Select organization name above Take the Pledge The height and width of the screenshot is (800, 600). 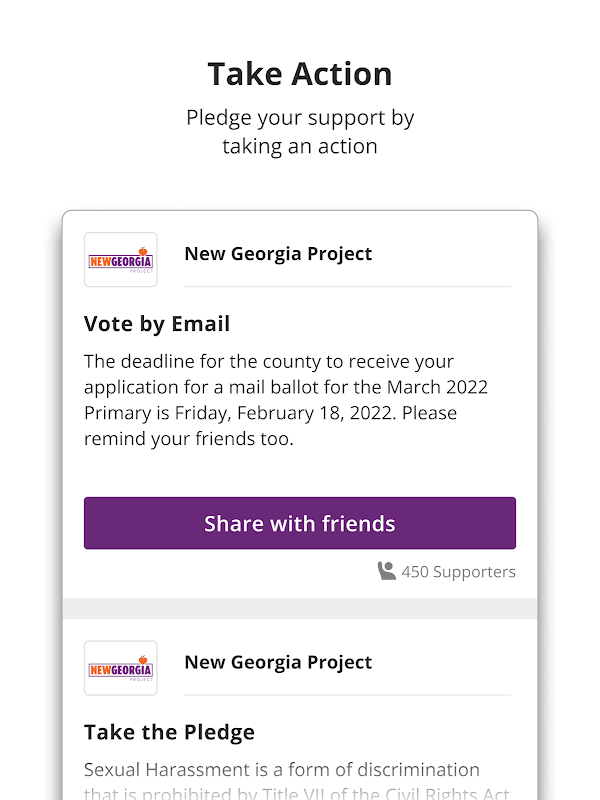click(278, 662)
